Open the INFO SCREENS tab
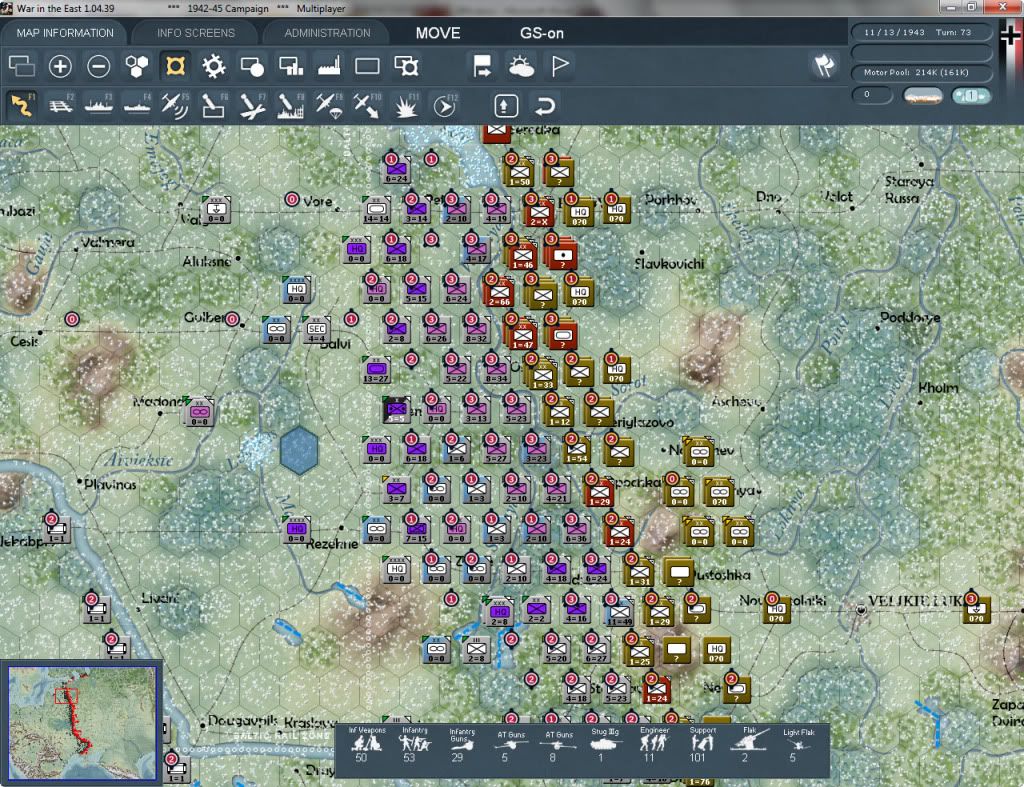Screen dimensions: 1024x787 [x=196, y=33]
